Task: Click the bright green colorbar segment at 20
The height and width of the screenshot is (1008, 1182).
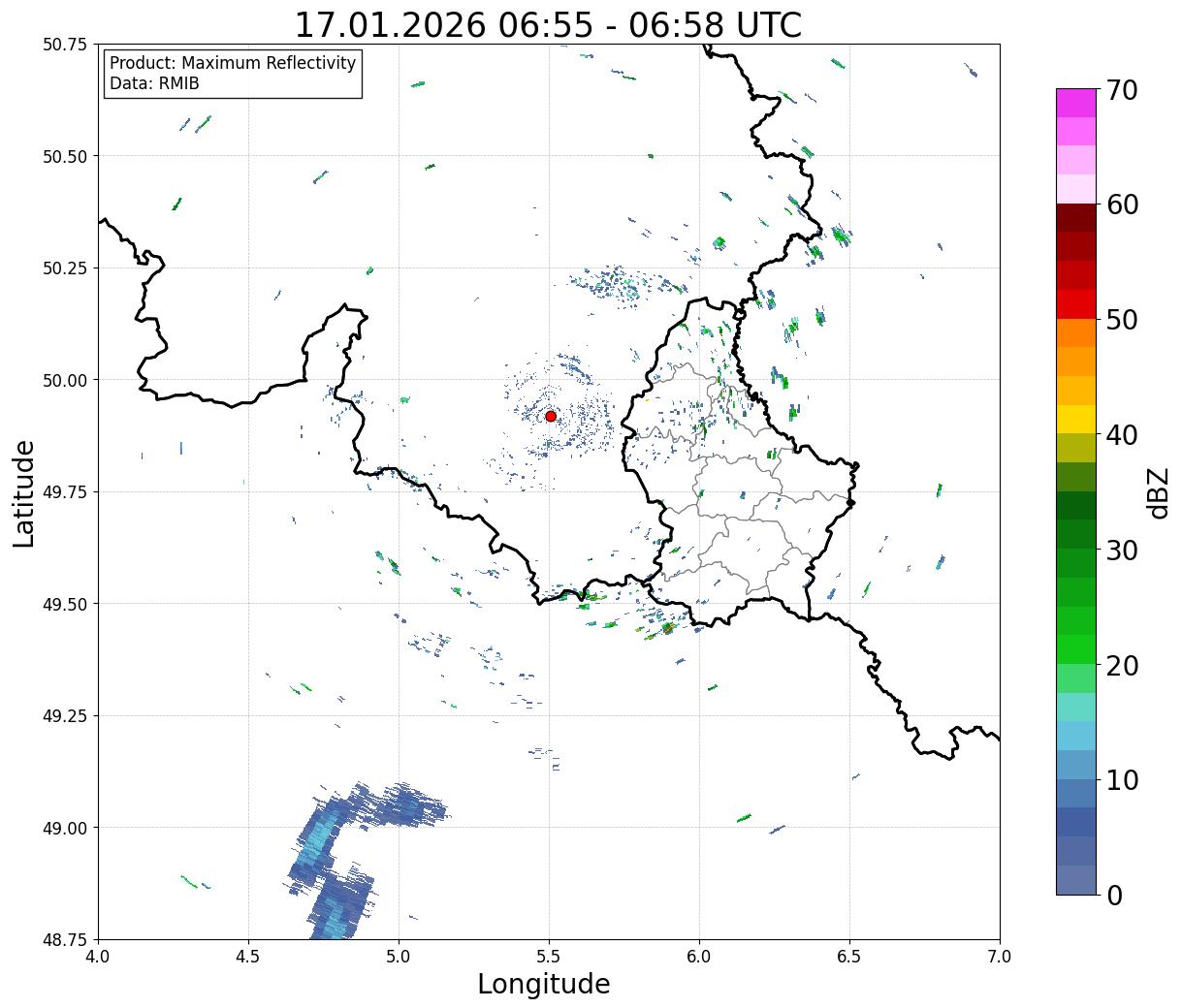Action: tap(1076, 649)
